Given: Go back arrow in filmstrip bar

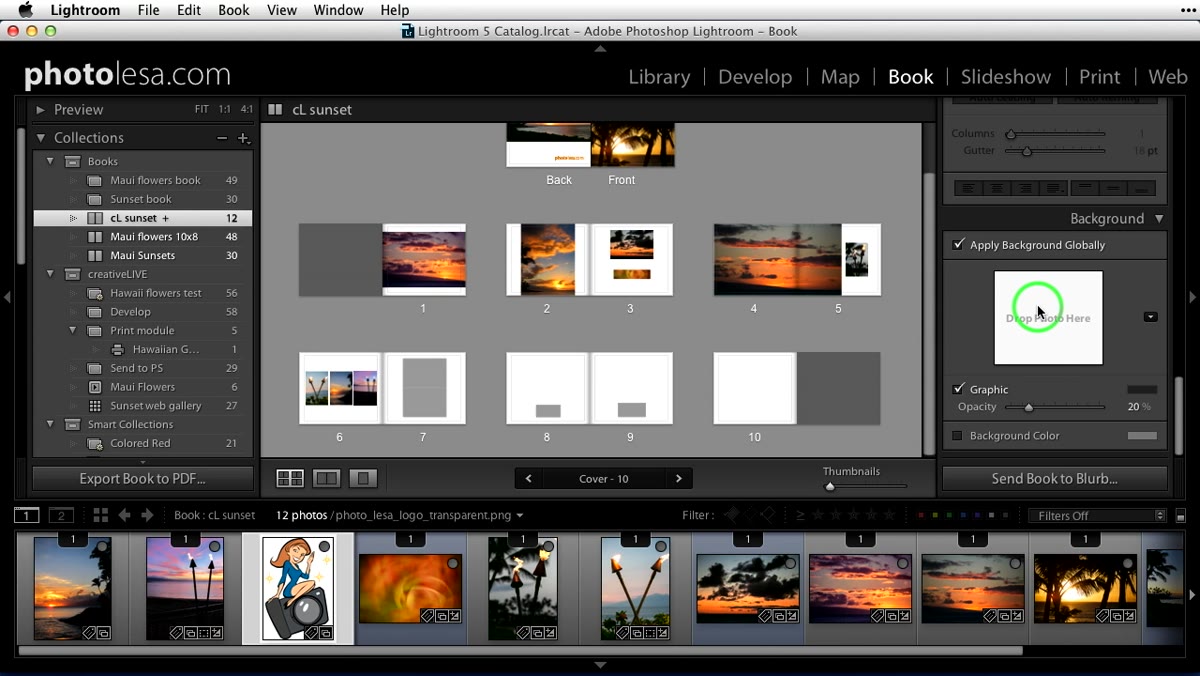Looking at the screenshot, I should point(125,516).
